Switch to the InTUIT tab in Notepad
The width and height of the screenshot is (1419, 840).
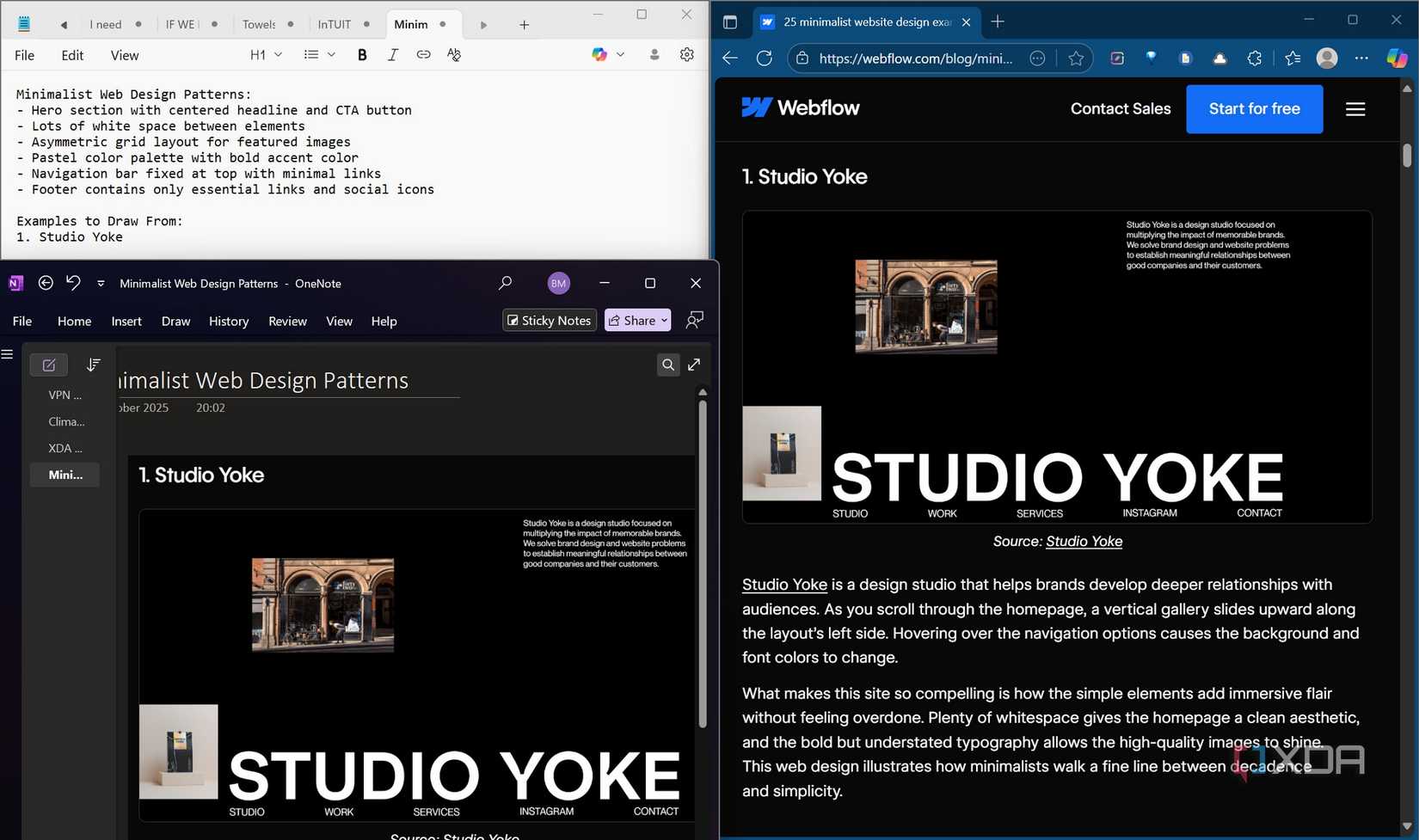coord(343,24)
